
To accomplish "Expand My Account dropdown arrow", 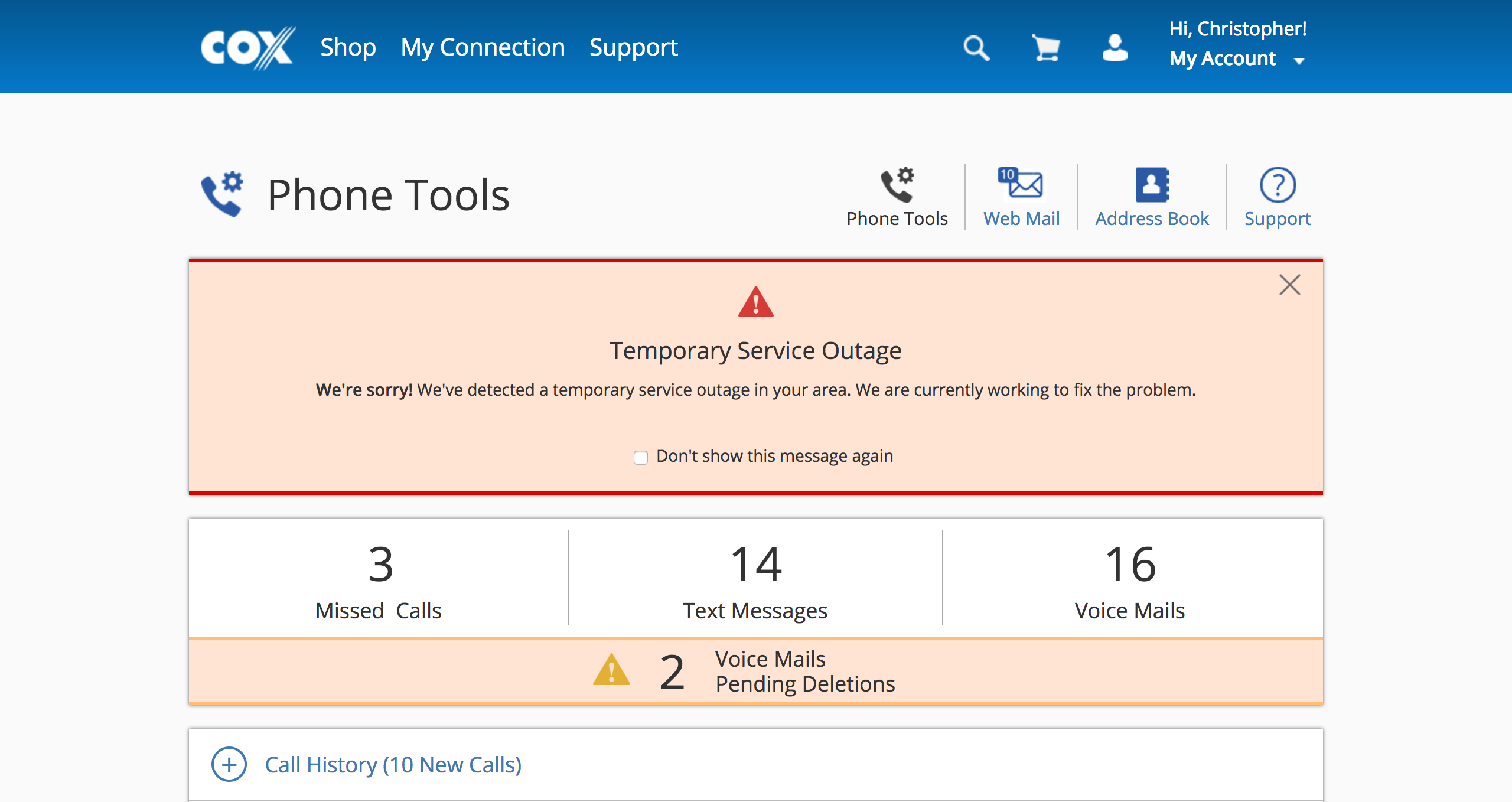I will [x=1299, y=60].
